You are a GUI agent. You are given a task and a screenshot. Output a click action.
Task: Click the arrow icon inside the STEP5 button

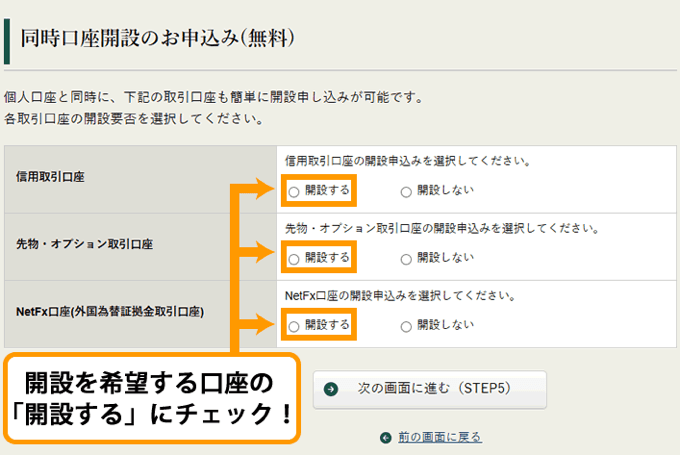tap(331, 390)
